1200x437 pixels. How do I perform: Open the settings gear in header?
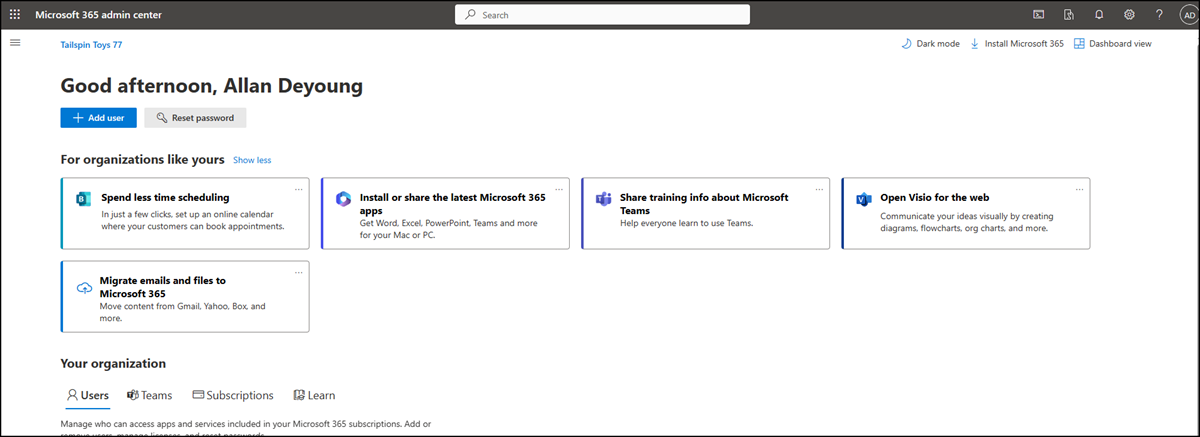[x=1129, y=15]
